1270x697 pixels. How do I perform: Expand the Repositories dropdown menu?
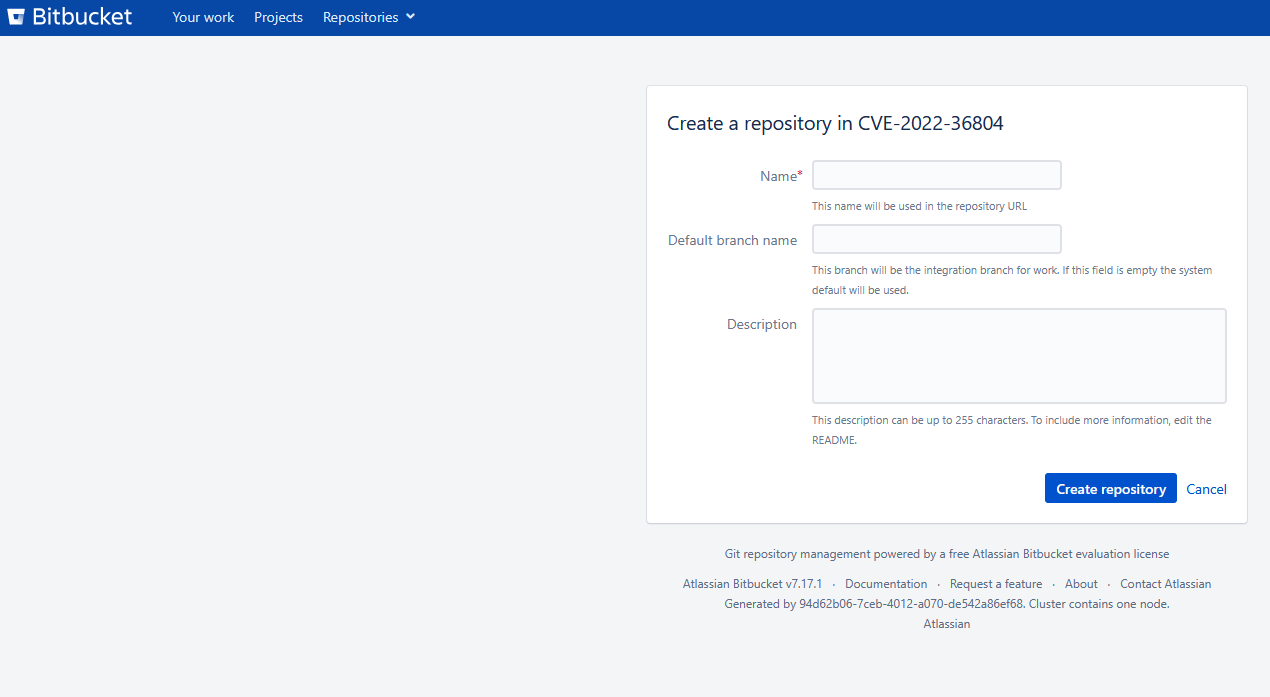coord(369,17)
